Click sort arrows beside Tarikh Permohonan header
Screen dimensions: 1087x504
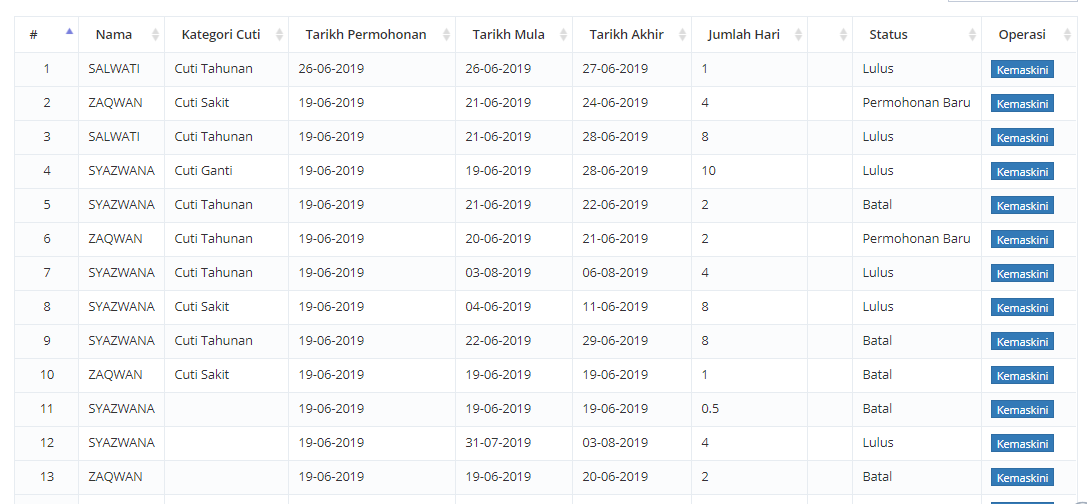445,35
